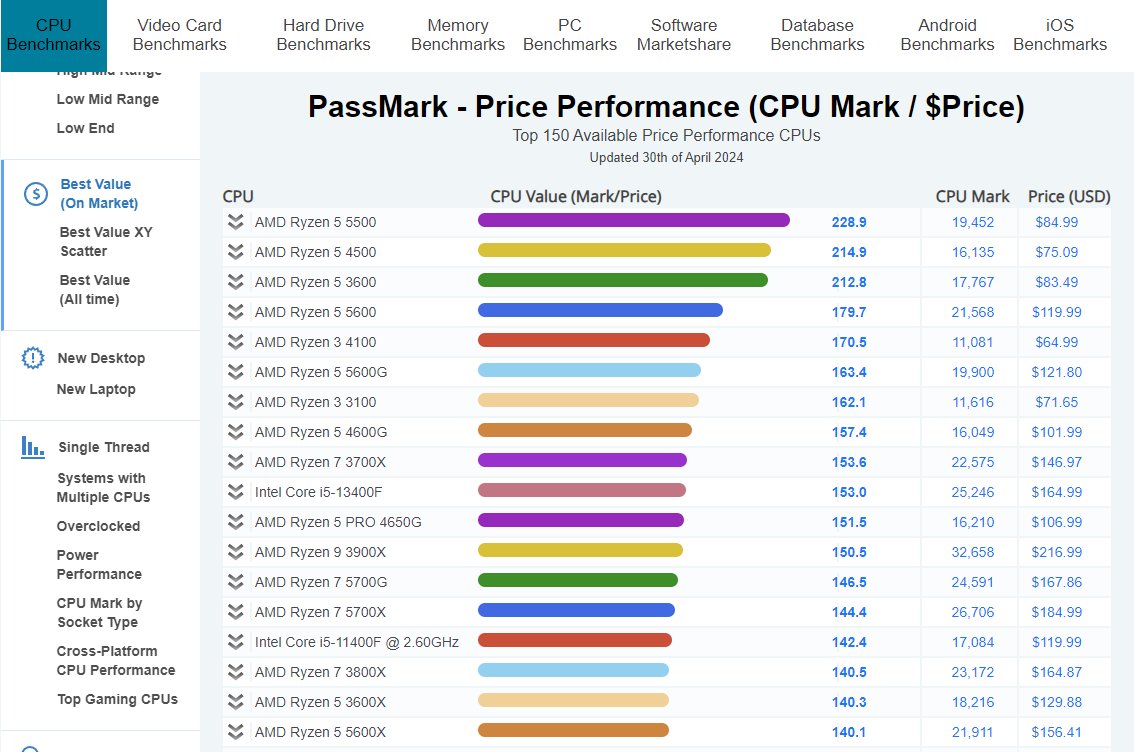This screenshot has width=1134, height=752.
Task: Open the PC Benchmarks tab
Action: click(x=570, y=35)
